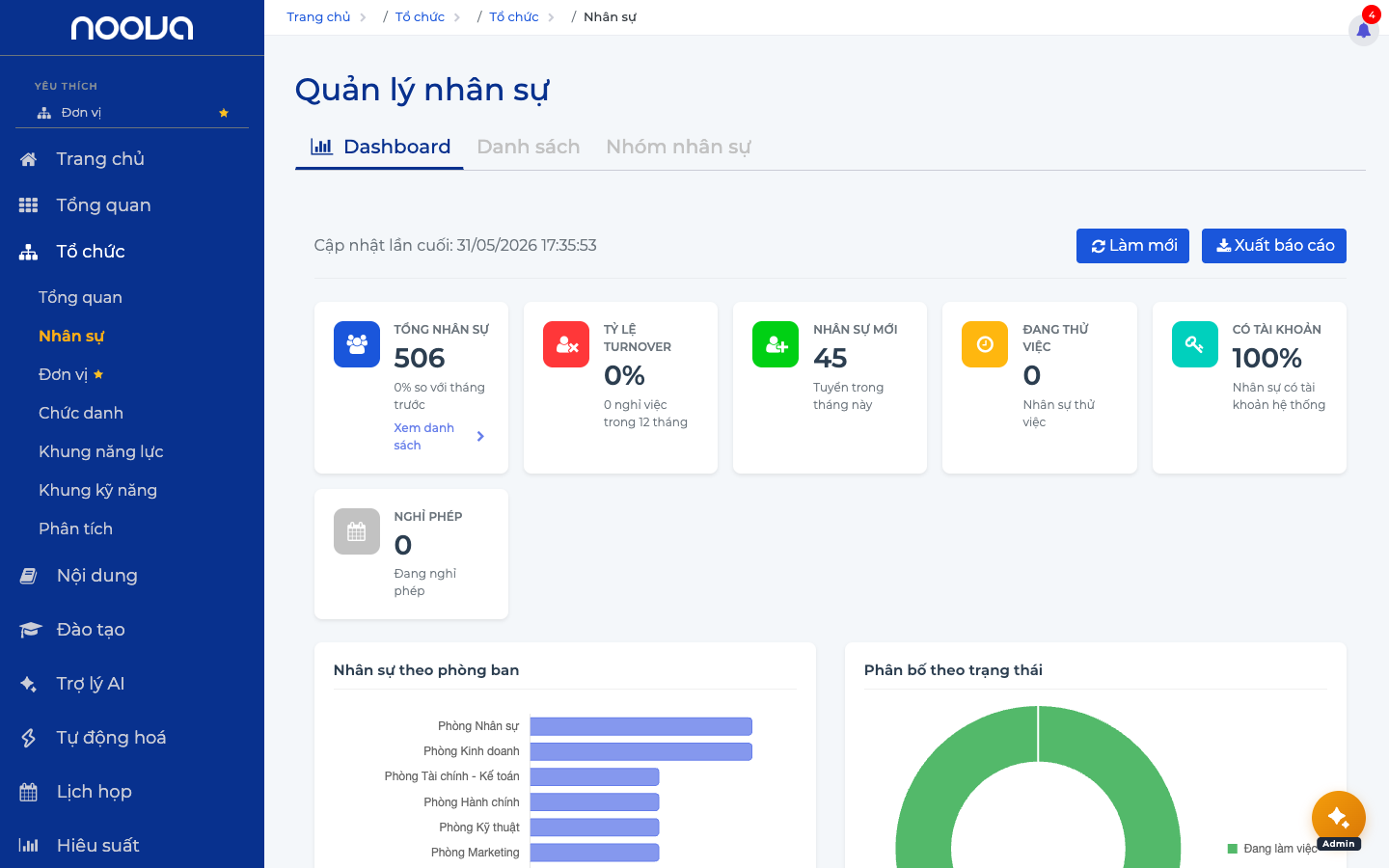The width and height of the screenshot is (1389, 868).
Task: Go to Trang chủ breadcrumb
Action: (318, 17)
